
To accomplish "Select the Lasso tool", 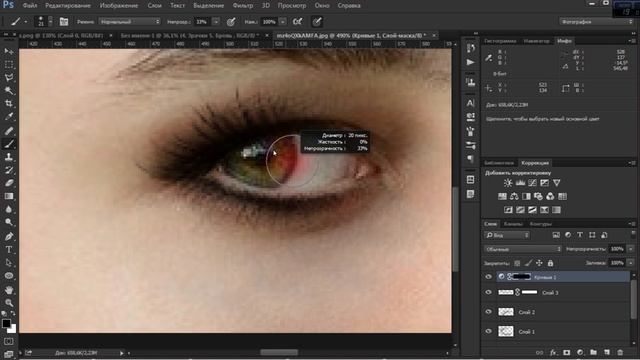I will pyautogui.click(x=9, y=78).
